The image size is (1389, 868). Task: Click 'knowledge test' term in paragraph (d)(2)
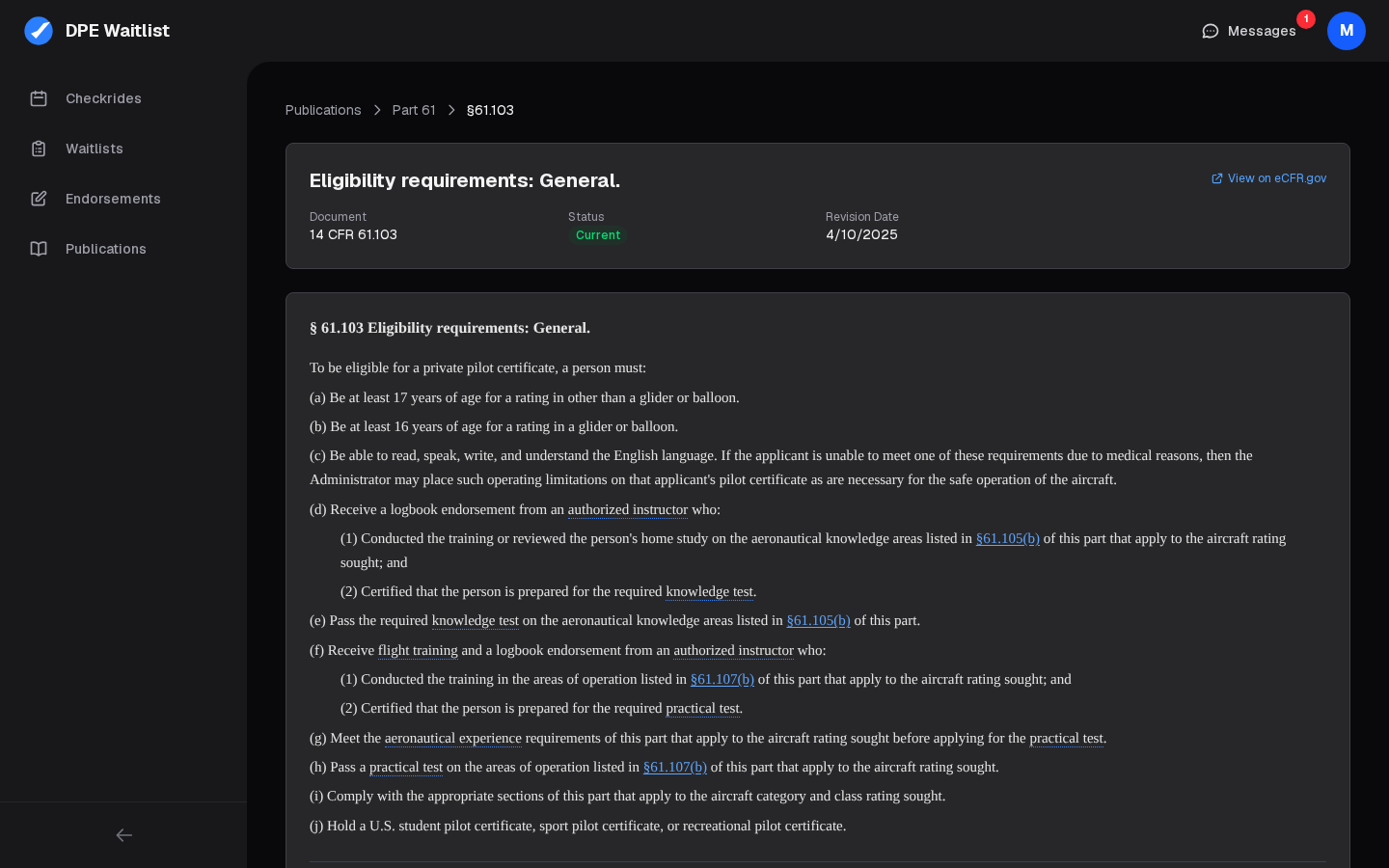pos(711,591)
